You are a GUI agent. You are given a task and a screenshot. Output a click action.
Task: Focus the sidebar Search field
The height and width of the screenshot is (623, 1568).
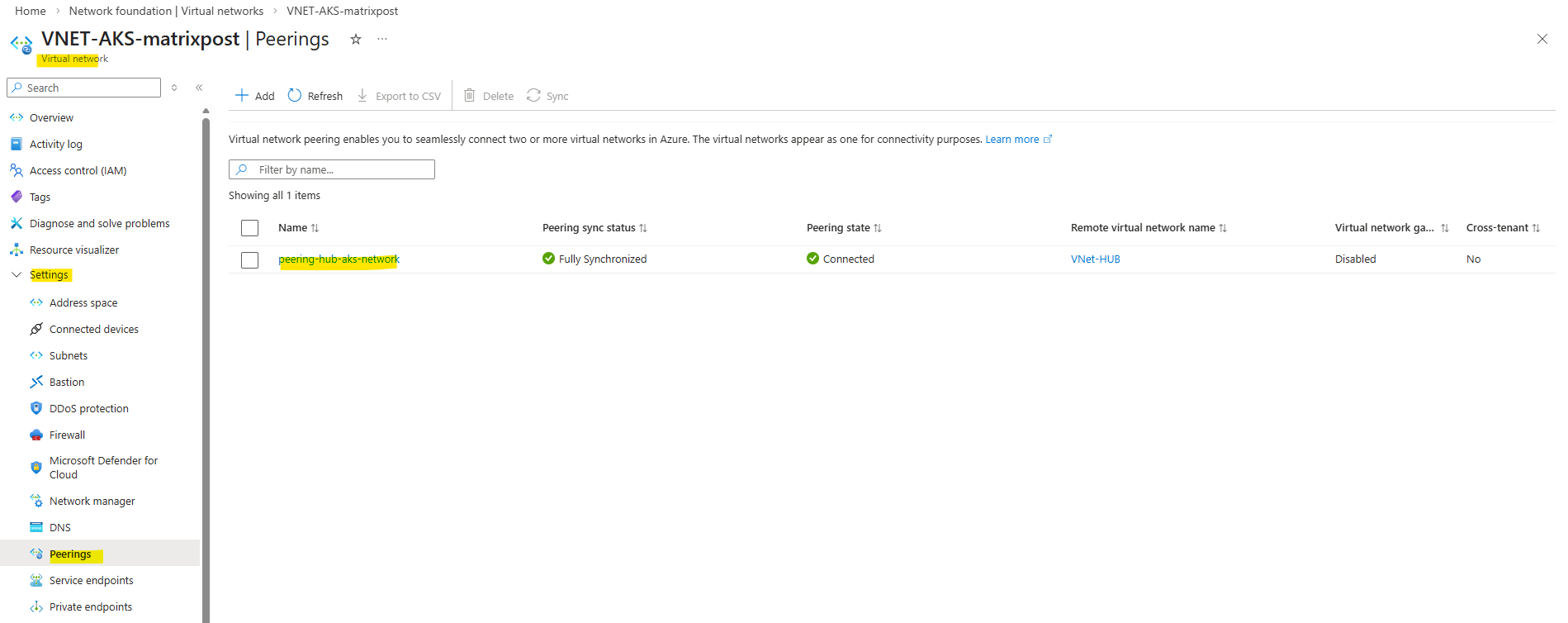tap(83, 88)
